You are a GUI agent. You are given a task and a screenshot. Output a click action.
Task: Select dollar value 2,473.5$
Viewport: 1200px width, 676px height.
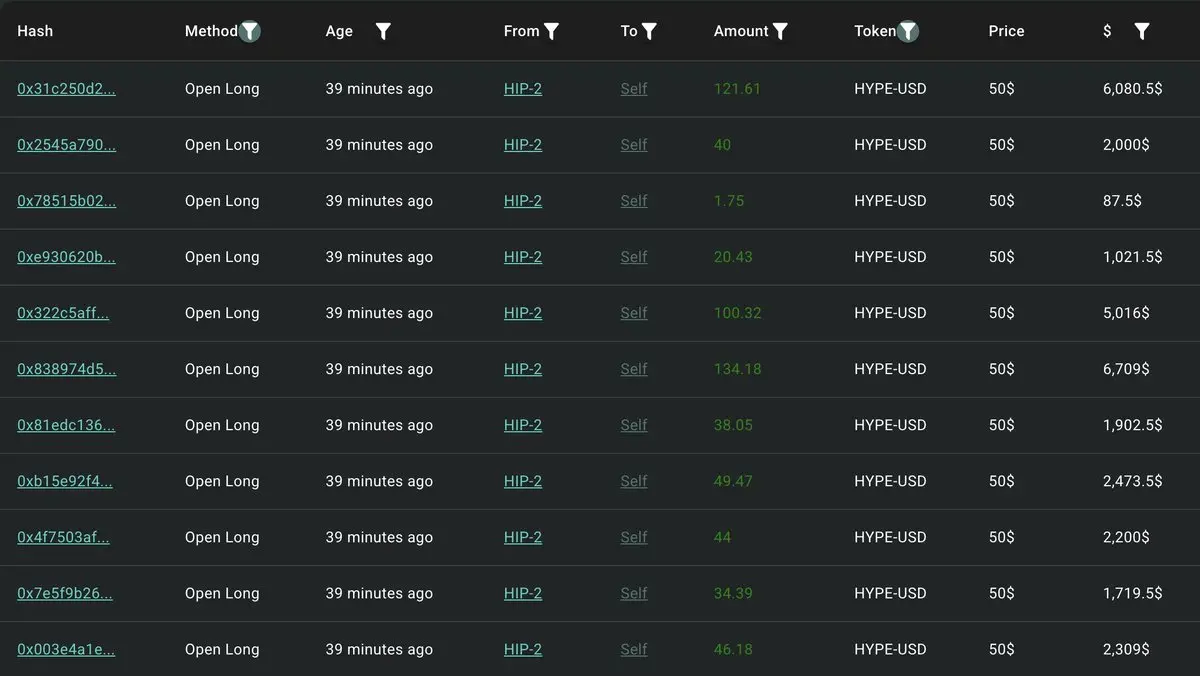click(1132, 481)
